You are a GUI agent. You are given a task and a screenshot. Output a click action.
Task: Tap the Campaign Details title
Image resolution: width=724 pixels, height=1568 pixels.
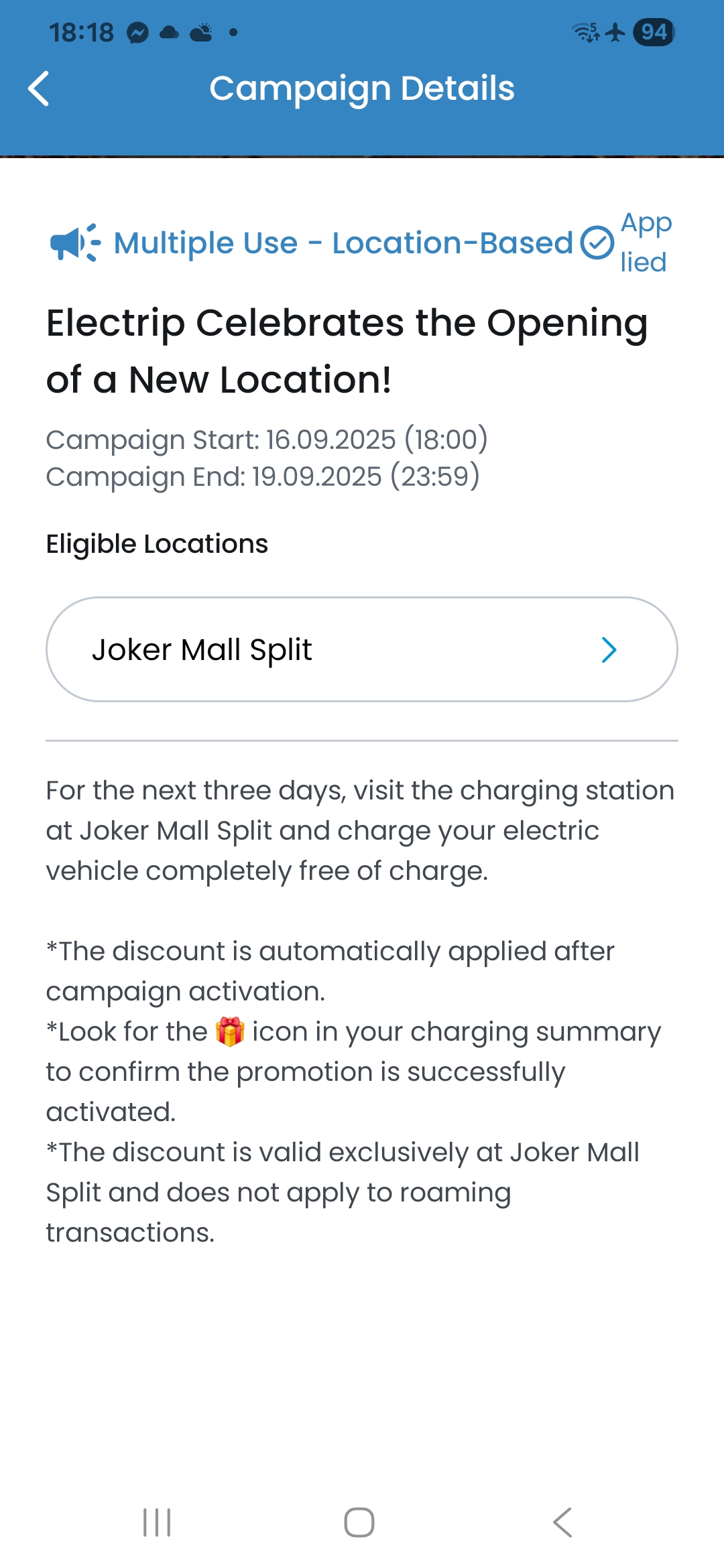[x=362, y=88]
